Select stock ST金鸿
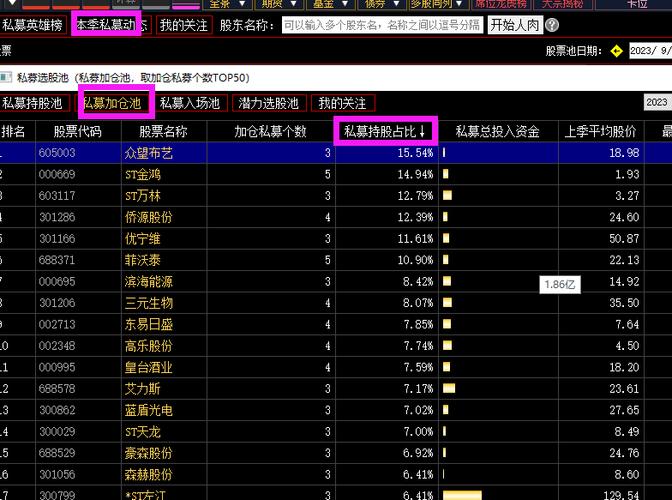672x500 pixels. point(143,174)
